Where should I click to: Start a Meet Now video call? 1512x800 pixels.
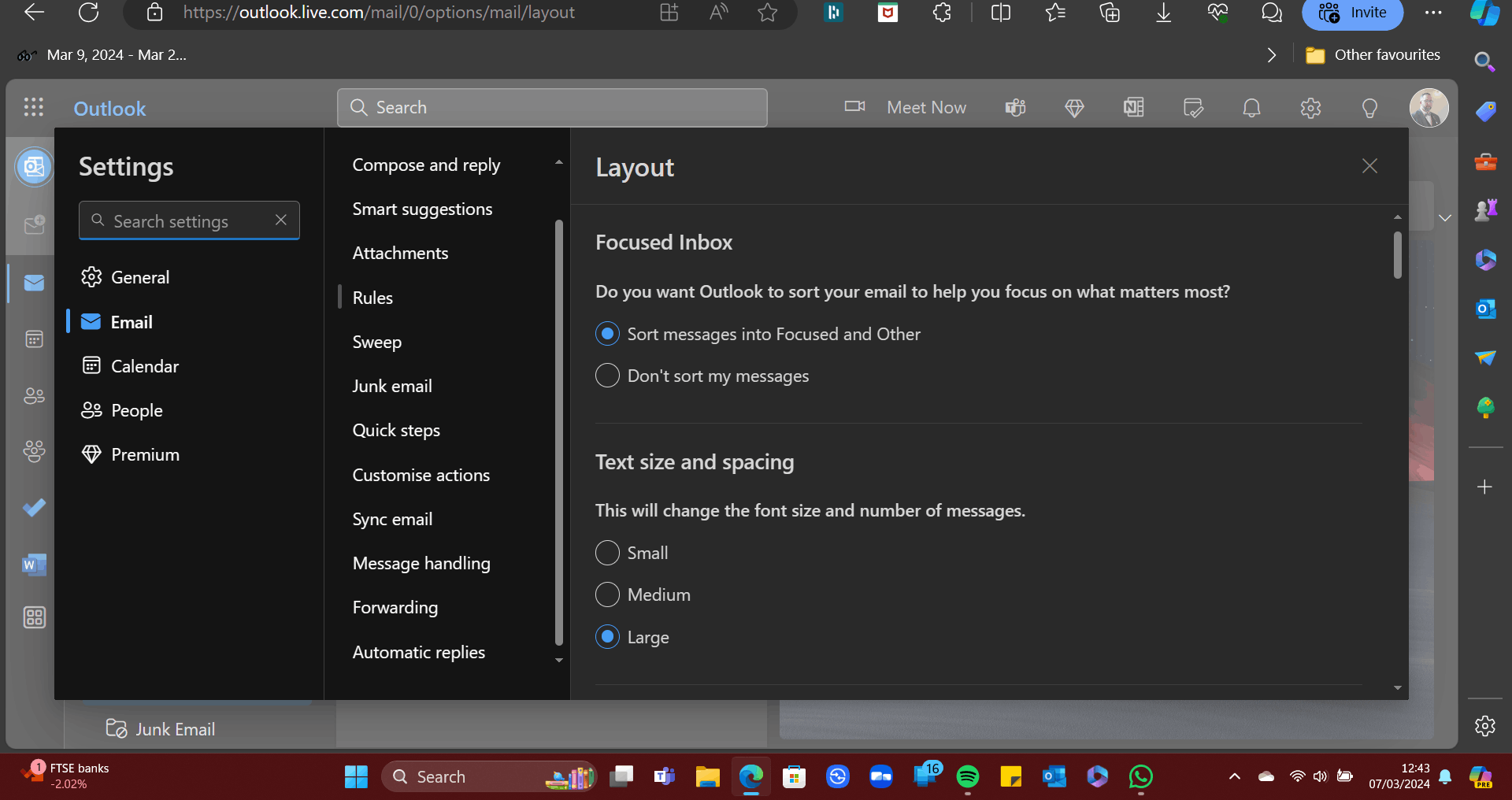point(906,107)
